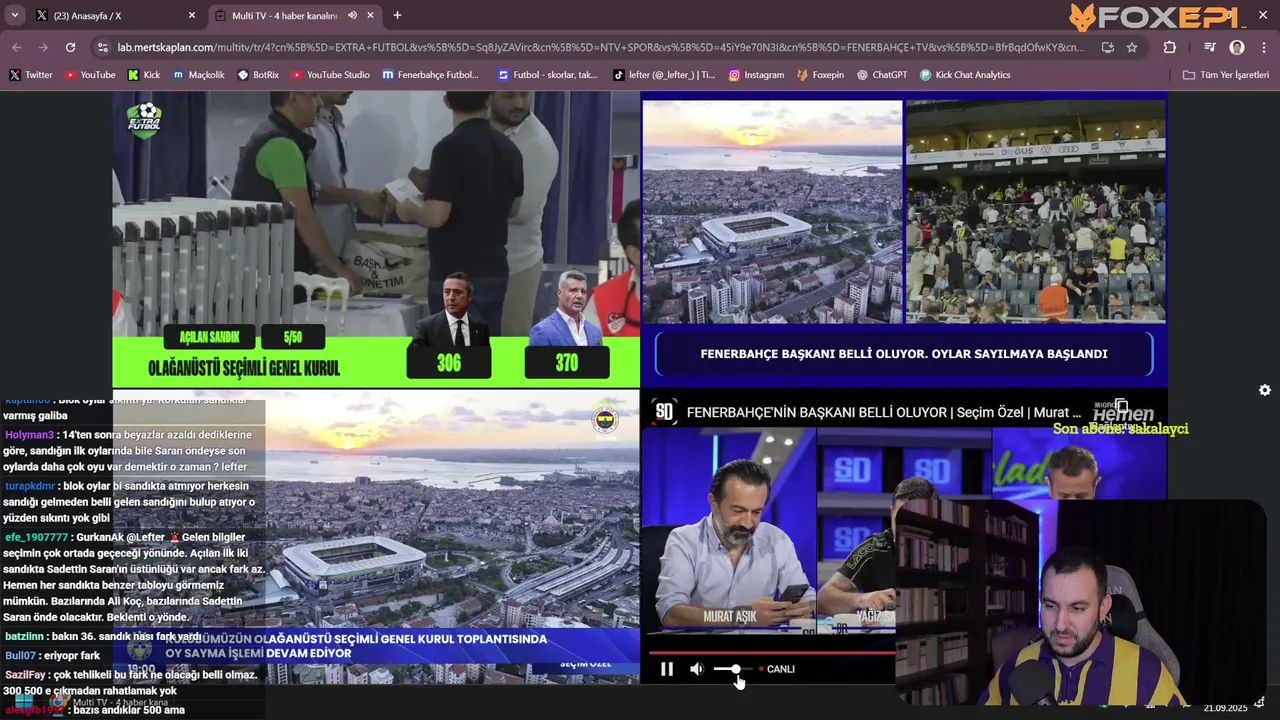This screenshot has height=720, width=1280.
Task: Open the Futbol - skorlar bookmark
Action: [x=547, y=75]
